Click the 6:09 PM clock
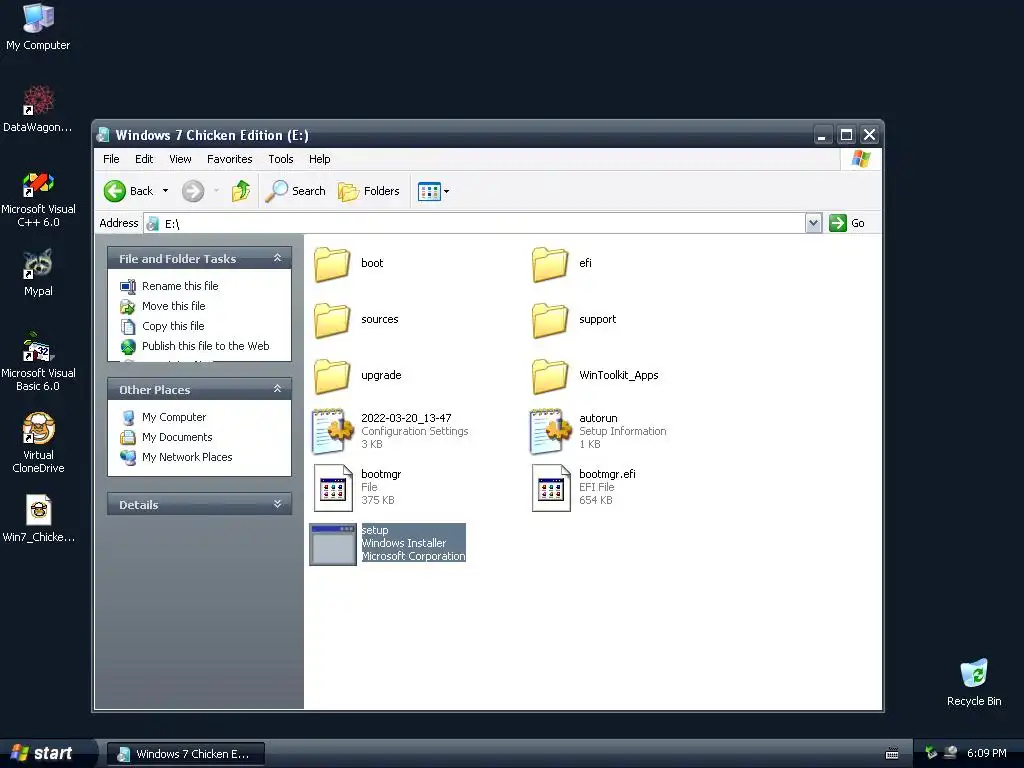This screenshot has width=1024, height=768. pyautogui.click(x=987, y=753)
